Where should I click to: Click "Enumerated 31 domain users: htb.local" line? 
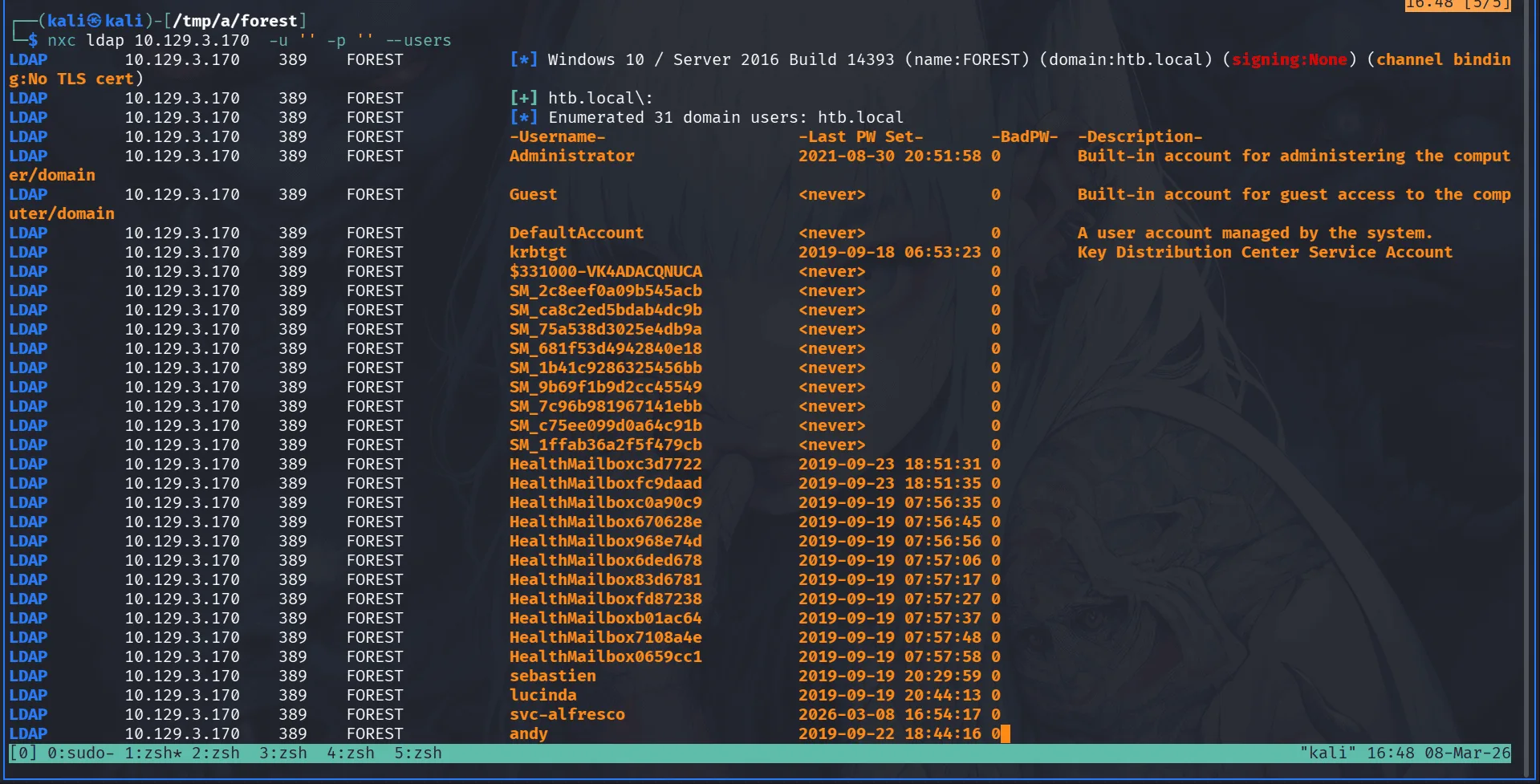click(x=725, y=117)
